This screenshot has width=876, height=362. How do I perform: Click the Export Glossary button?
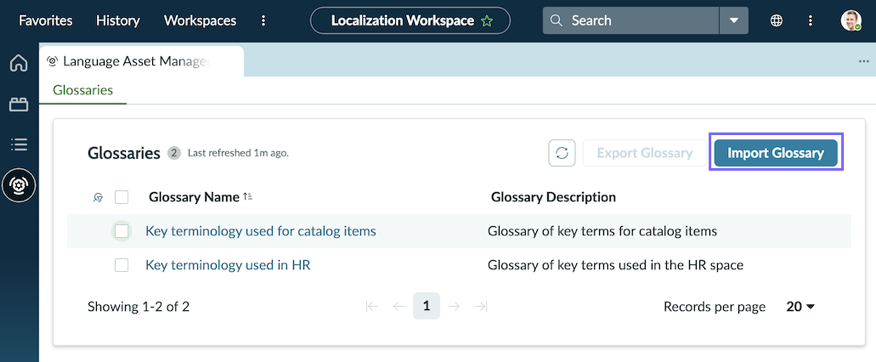coord(645,153)
